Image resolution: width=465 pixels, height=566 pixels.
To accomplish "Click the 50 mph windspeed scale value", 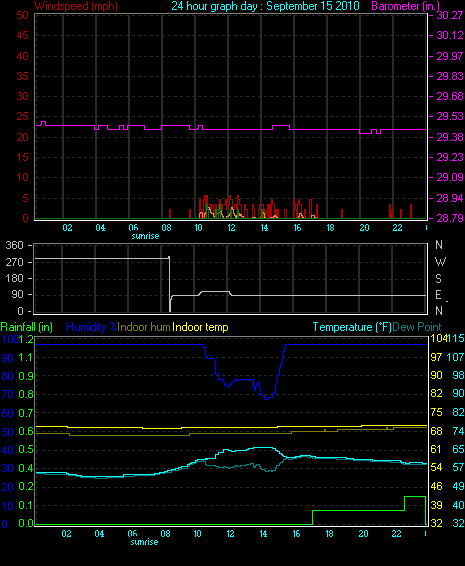I will pos(22,16).
